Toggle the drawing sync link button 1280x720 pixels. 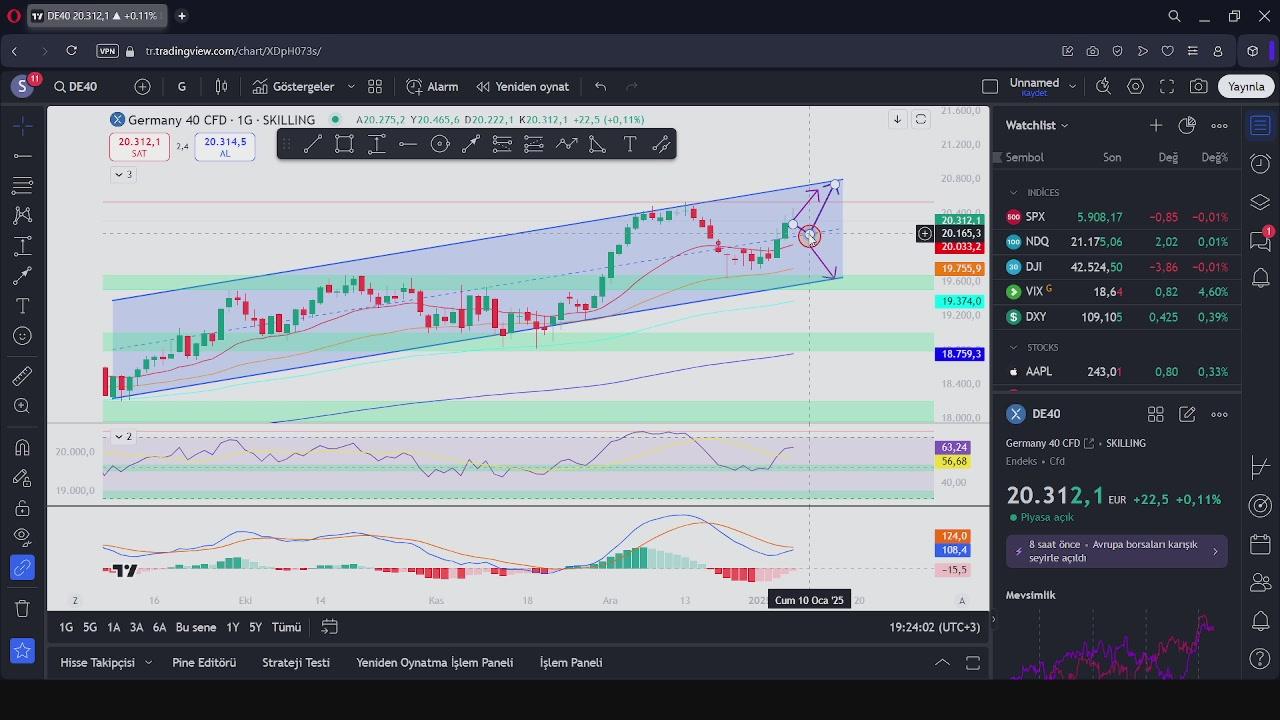(23, 568)
